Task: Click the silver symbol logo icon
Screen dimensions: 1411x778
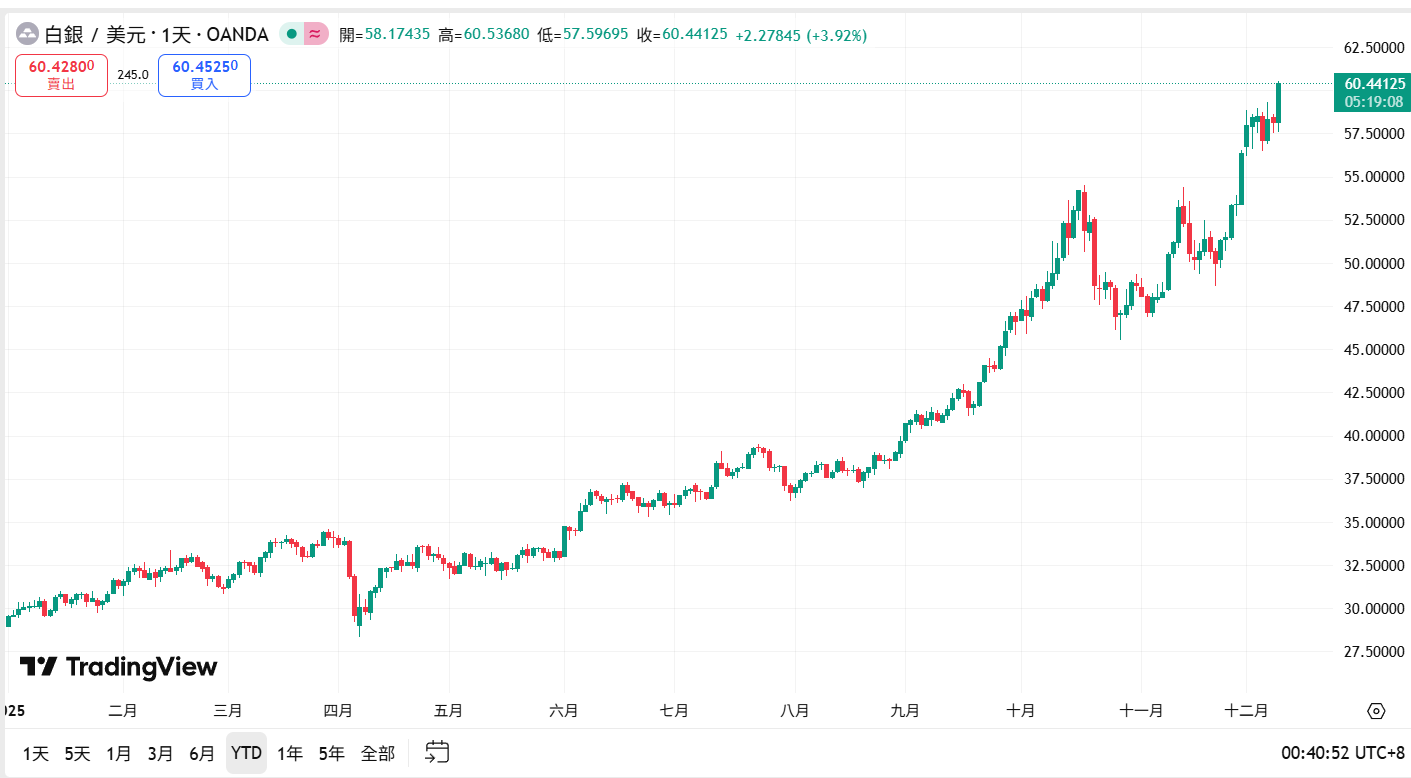Action: click(x=27, y=35)
